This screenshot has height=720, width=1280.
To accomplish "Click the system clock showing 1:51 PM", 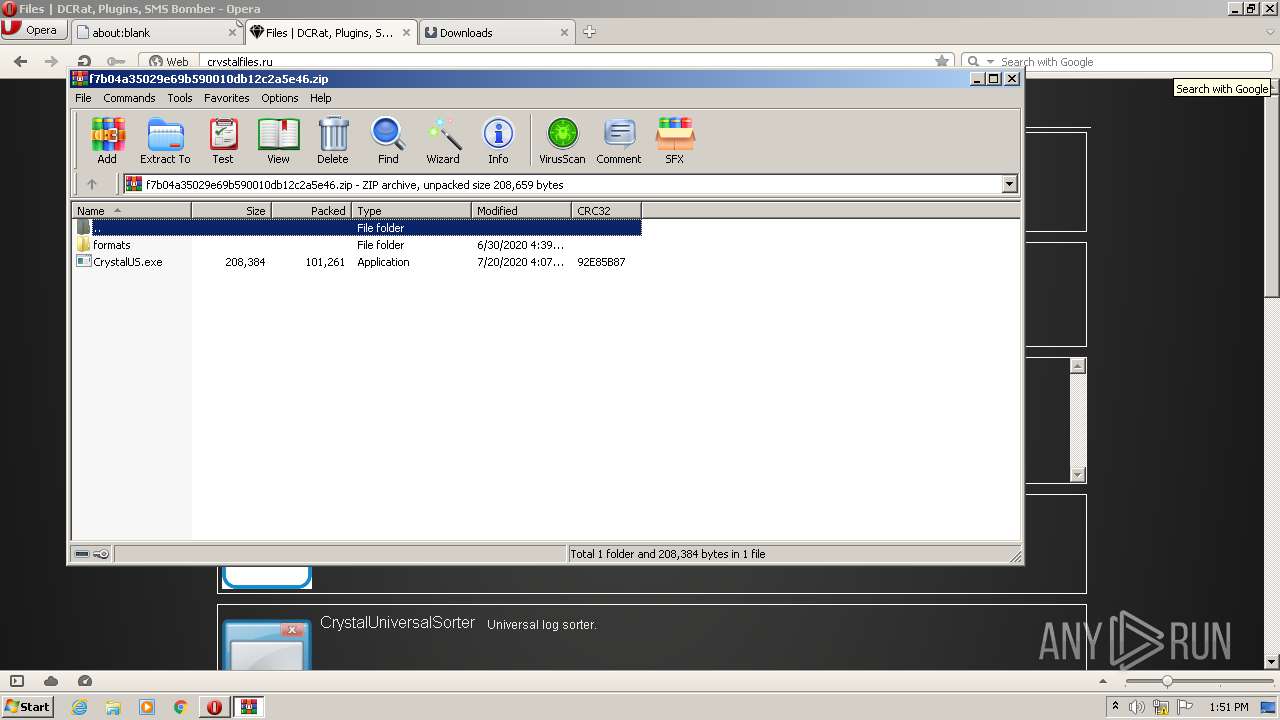I will click(x=1229, y=707).
